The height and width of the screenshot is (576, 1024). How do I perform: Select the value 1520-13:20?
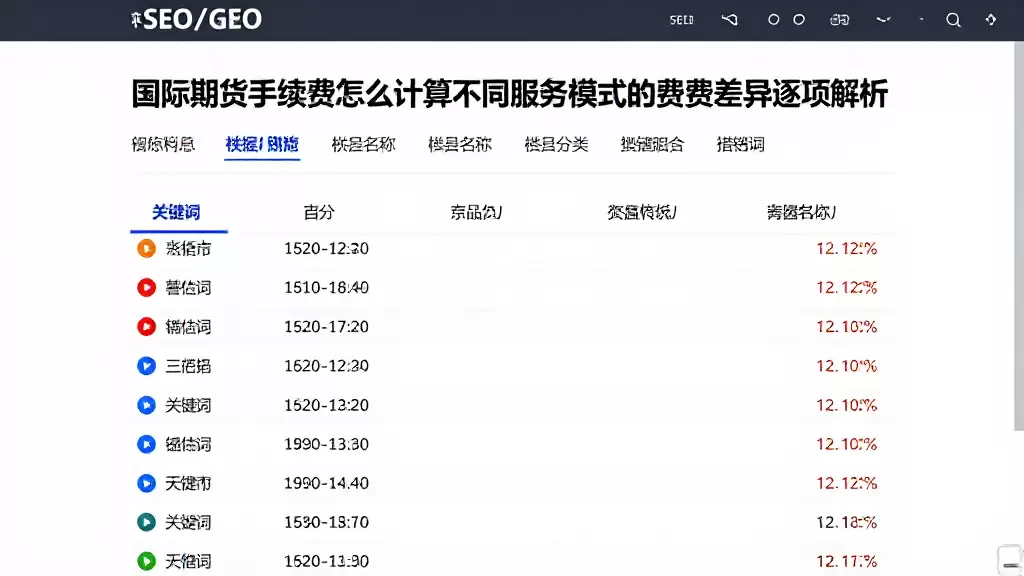coord(327,406)
